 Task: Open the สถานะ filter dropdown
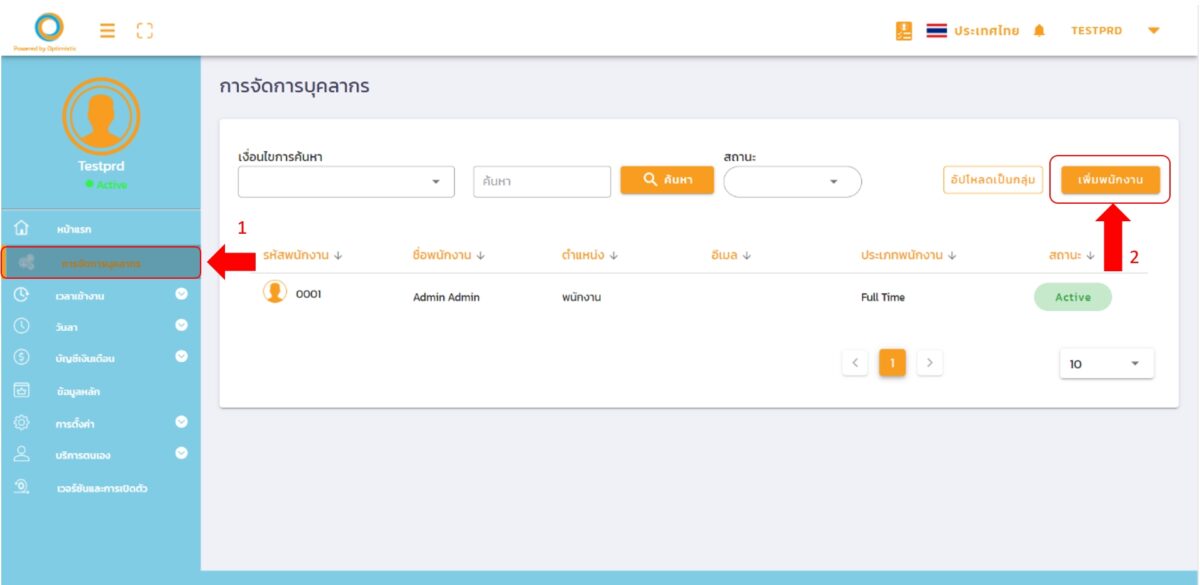[792, 182]
